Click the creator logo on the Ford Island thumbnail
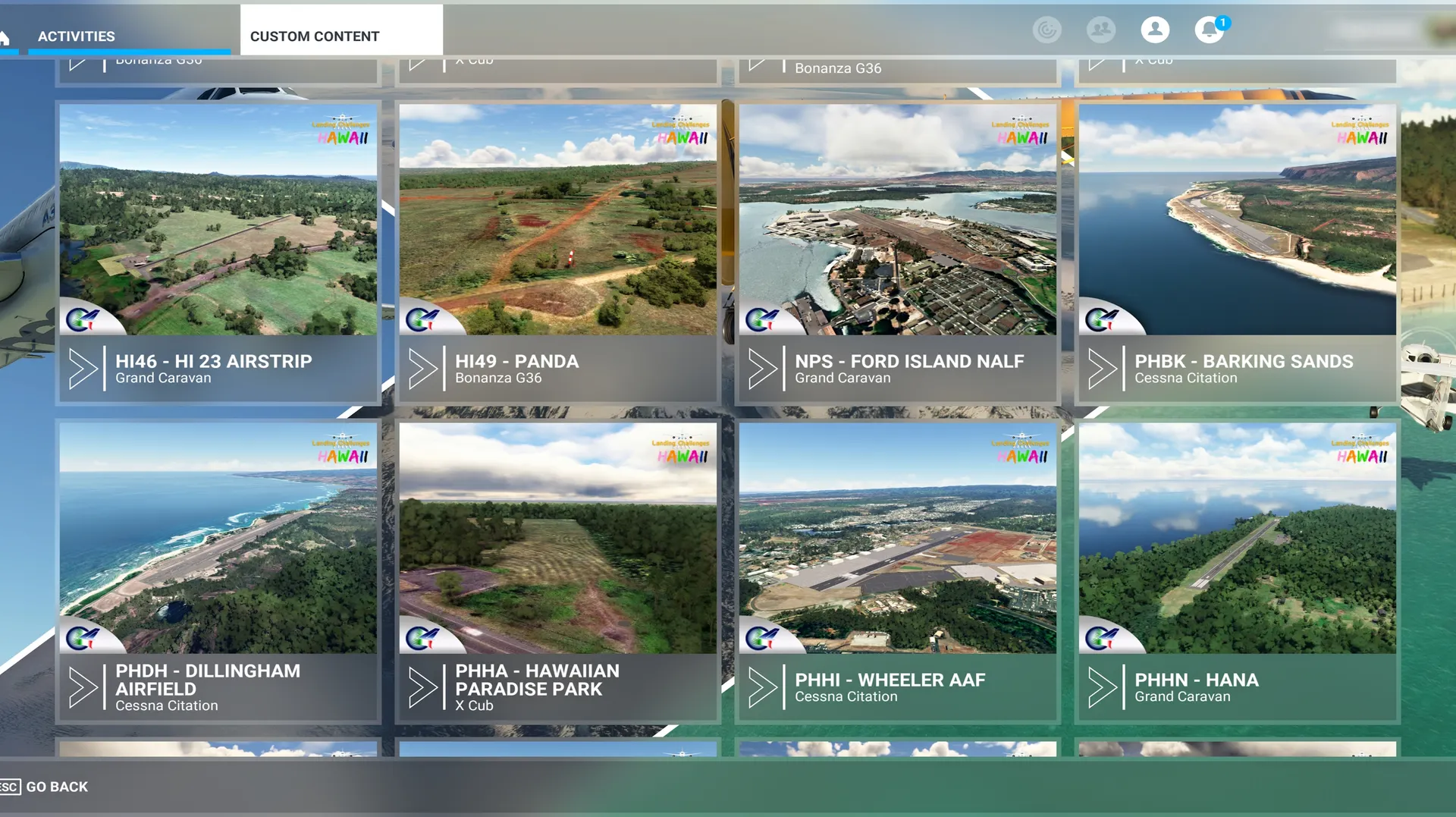This screenshot has width=1456, height=817. [x=761, y=319]
